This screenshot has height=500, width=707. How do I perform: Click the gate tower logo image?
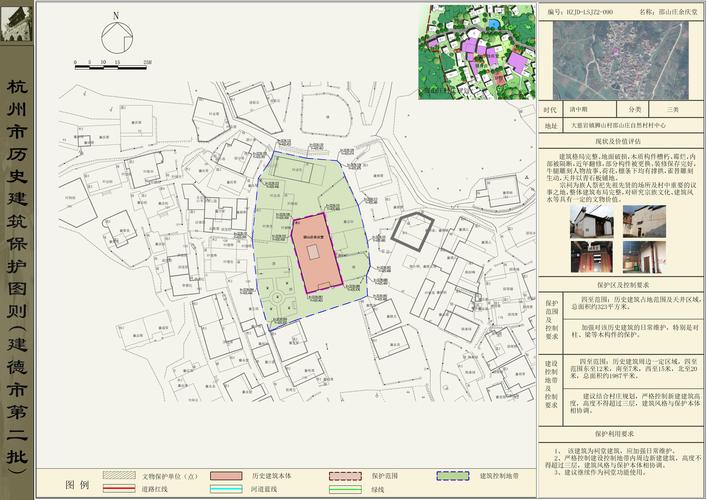click(16, 23)
